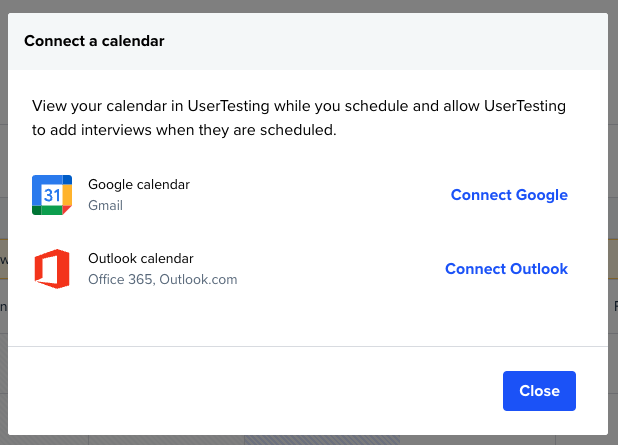Click the divider line above the footer

(x=308, y=346)
